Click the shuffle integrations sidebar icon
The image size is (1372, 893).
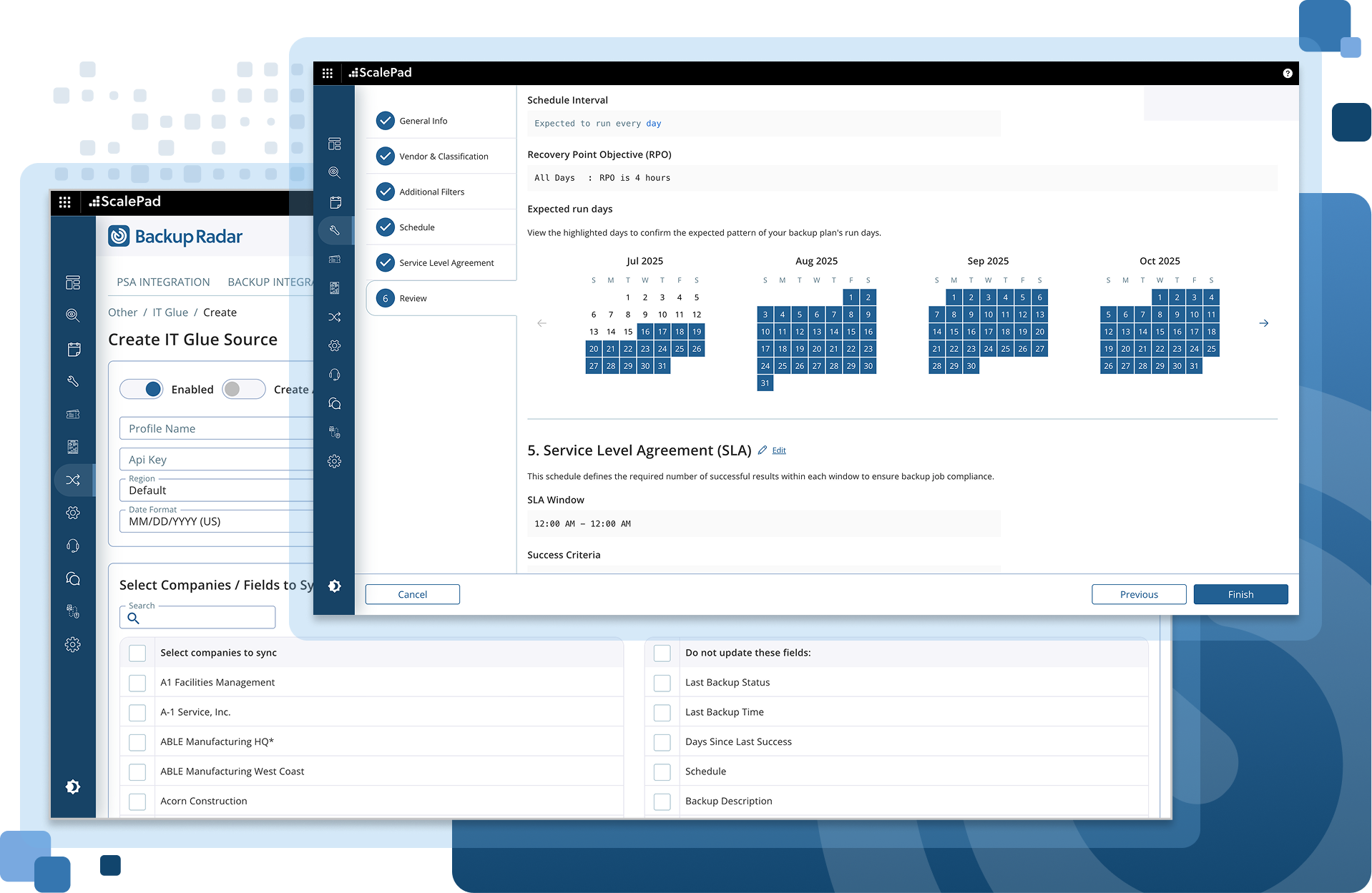(334, 317)
